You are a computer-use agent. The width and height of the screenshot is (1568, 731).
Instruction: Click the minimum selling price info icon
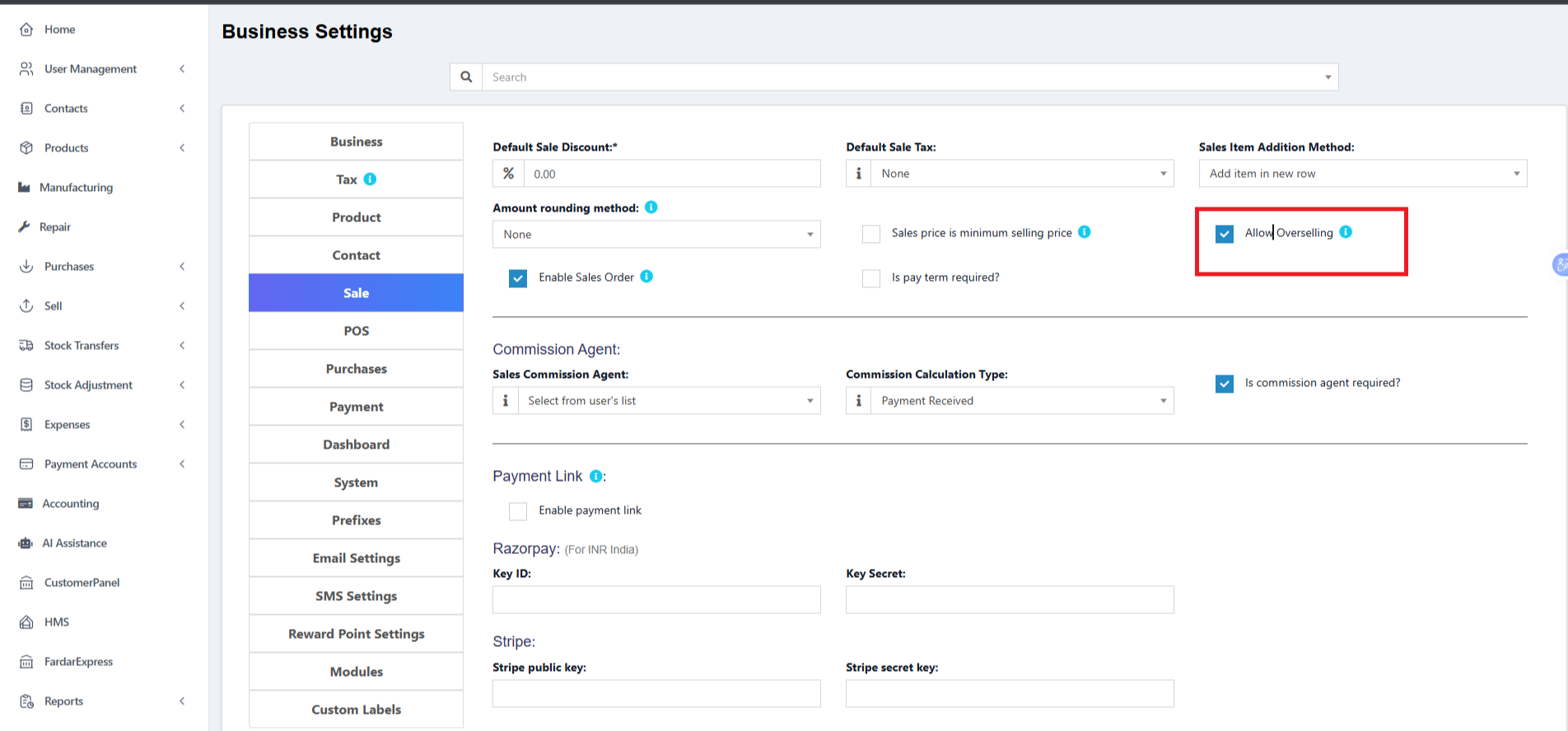[1085, 232]
